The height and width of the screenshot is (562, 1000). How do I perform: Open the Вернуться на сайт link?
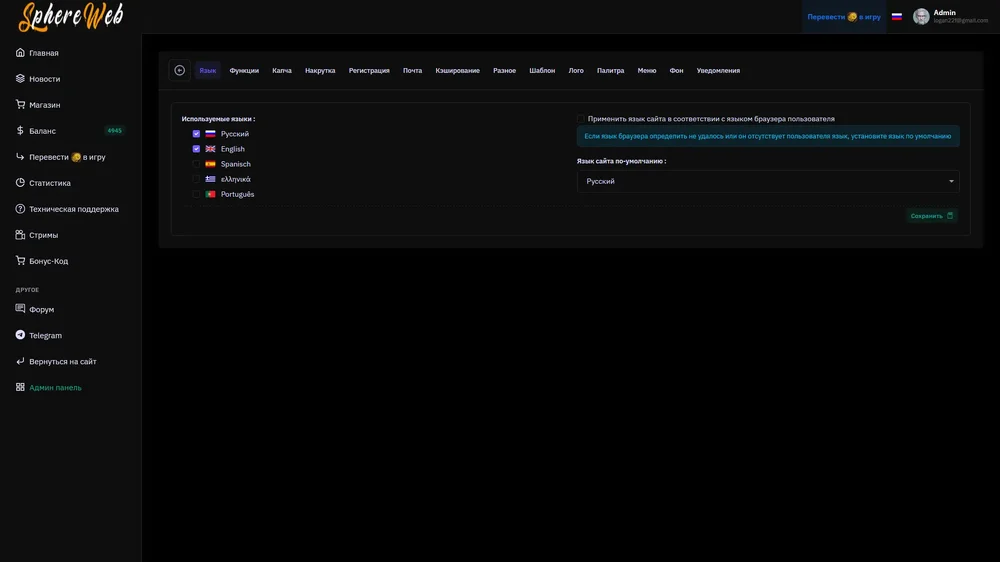point(62,362)
